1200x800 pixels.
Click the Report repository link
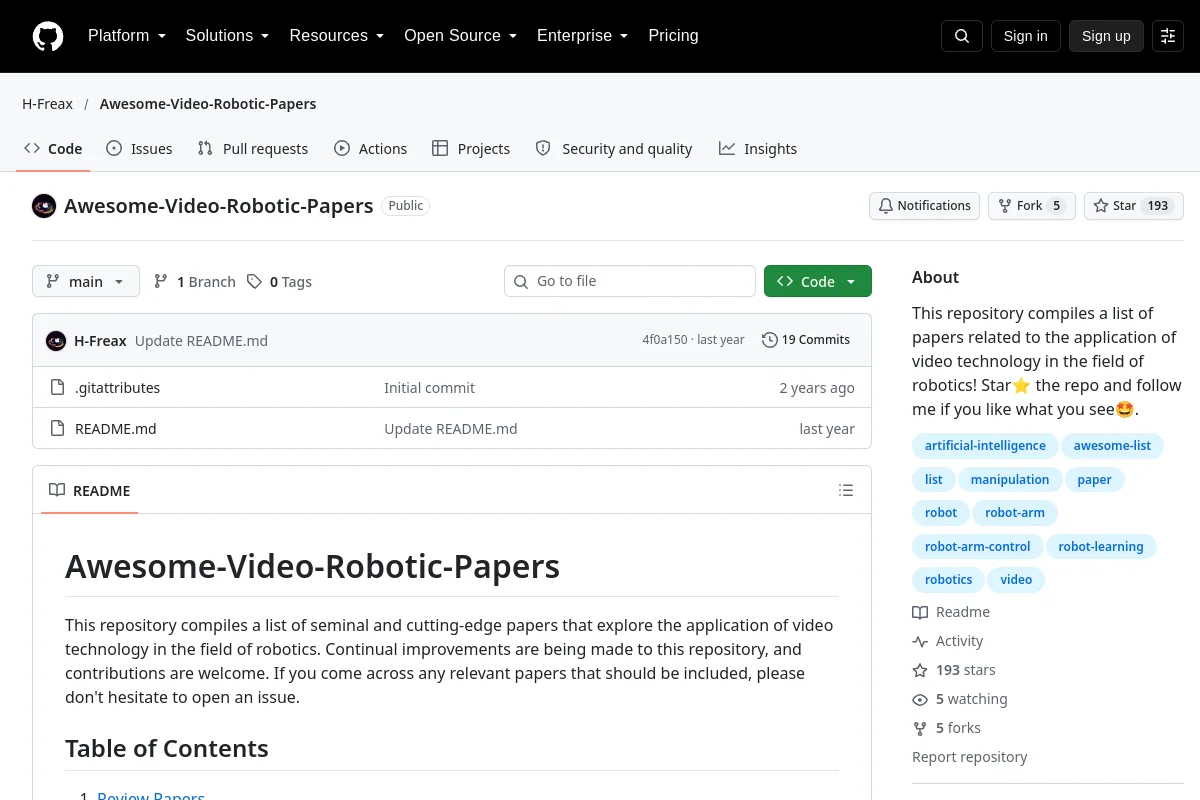pos(969,757)
